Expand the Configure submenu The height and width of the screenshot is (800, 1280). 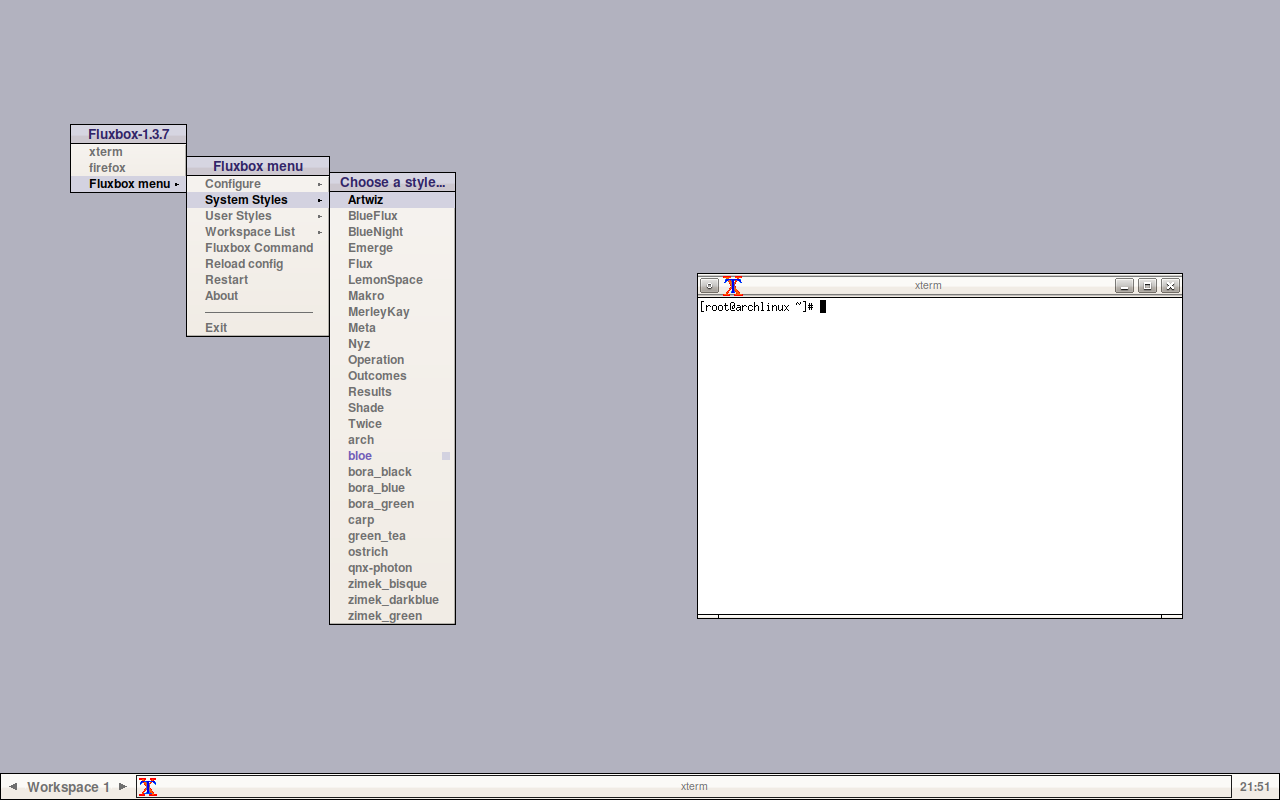pyautogui.click(x=258, y=184)
